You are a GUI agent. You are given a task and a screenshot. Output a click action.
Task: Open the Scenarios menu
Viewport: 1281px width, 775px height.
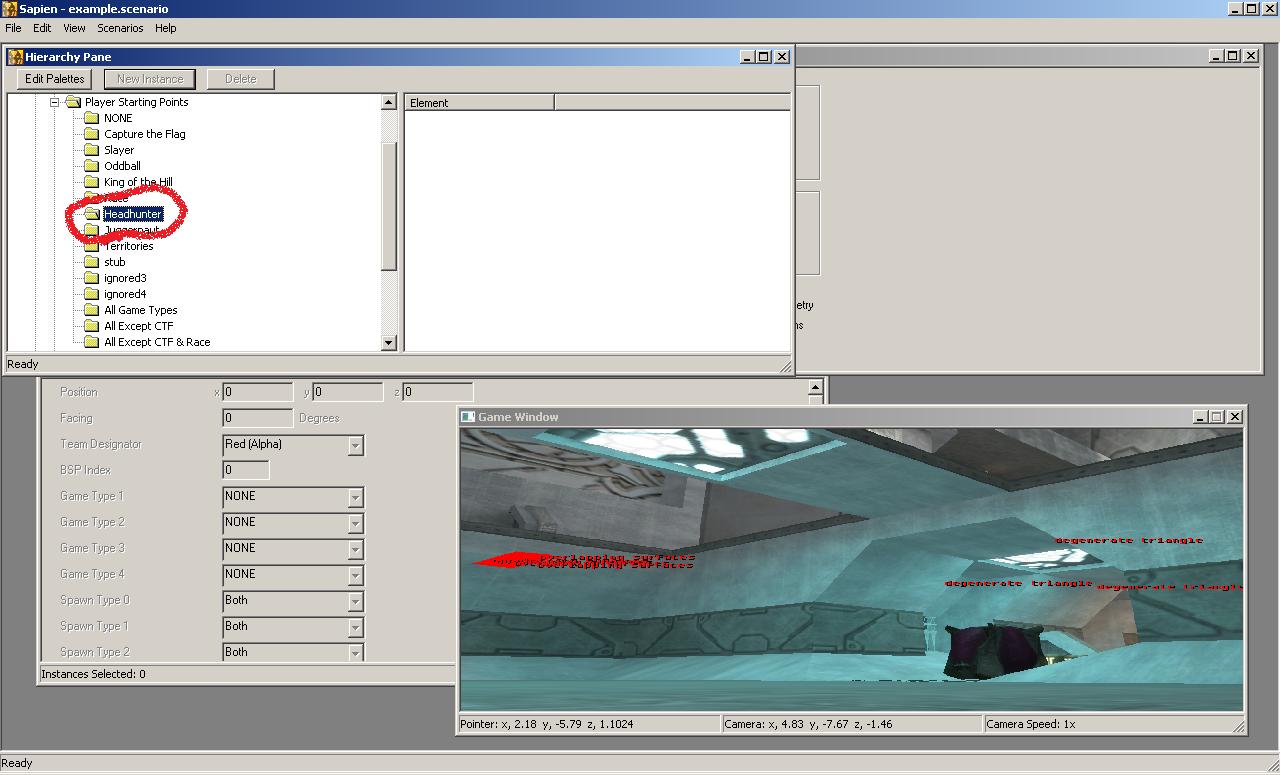coord(120,28)
